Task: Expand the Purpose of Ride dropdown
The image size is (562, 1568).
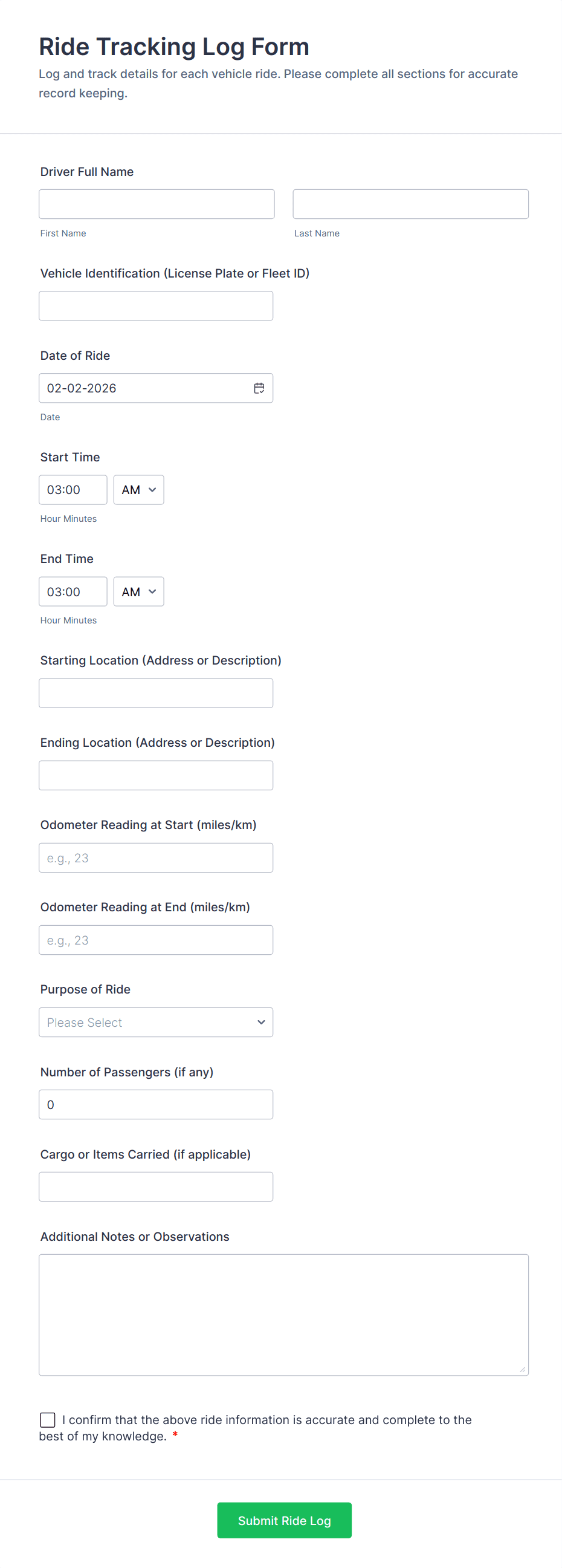Action: 156,1022
